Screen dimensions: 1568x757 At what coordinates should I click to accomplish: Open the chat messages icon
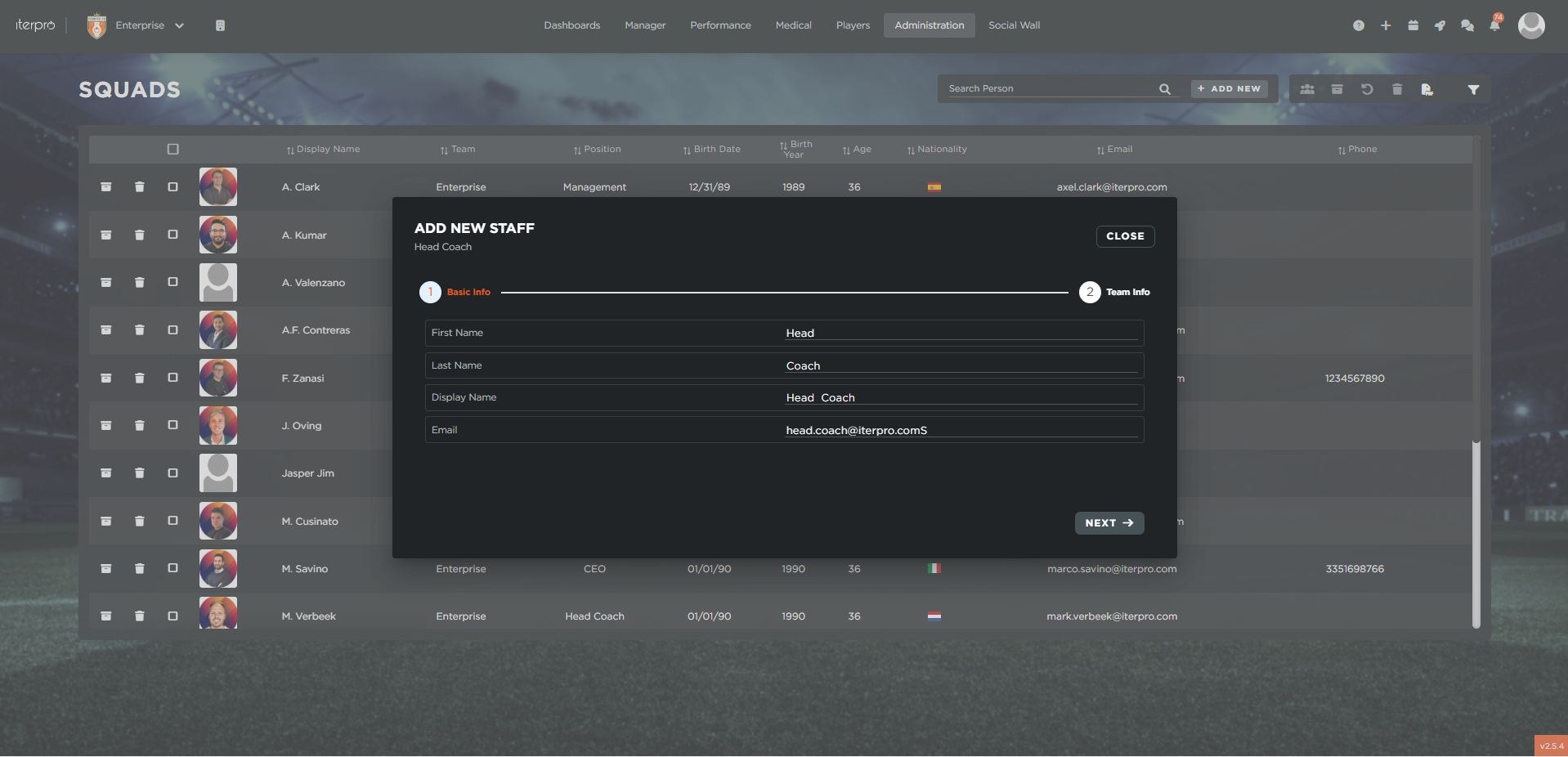pos(1467,26)
